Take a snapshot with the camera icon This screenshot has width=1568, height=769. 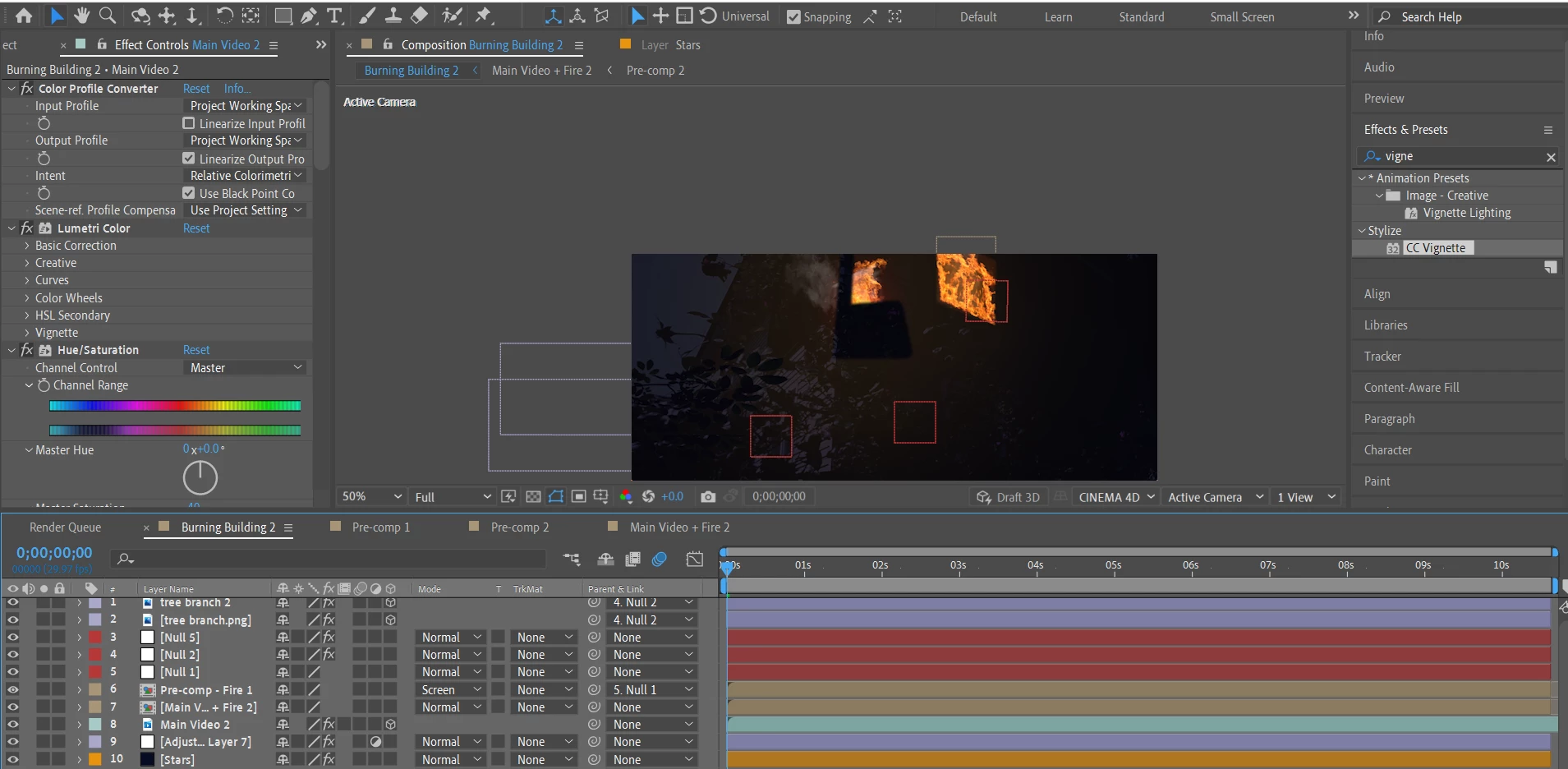pos(708,496)
